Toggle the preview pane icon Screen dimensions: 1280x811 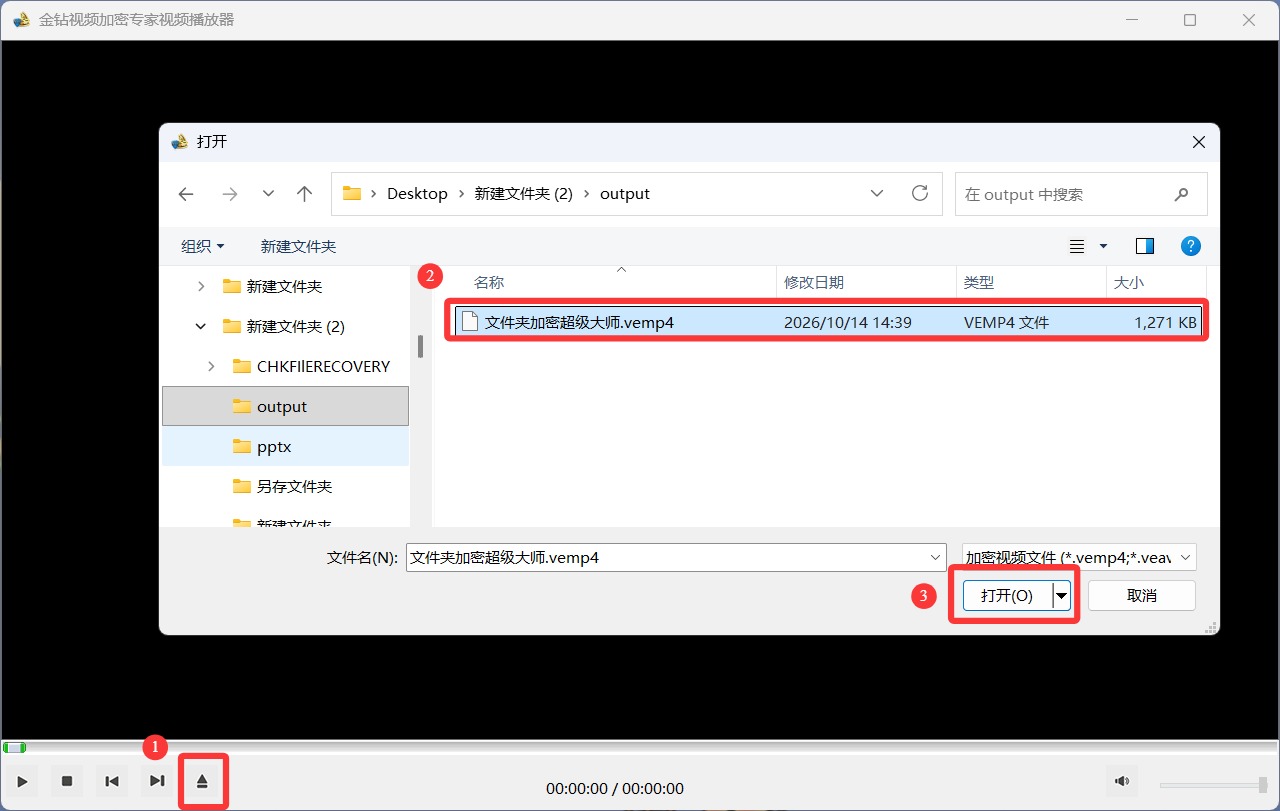(x=1145, y=246)
